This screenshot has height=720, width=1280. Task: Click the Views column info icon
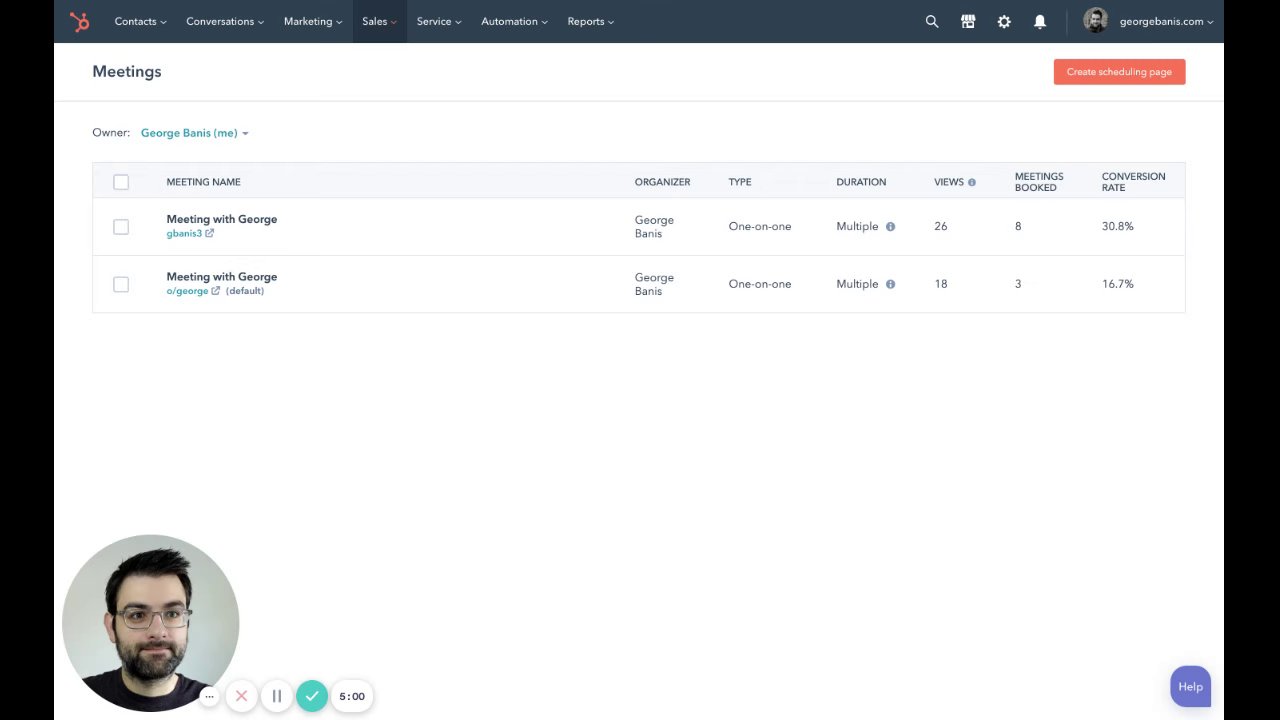click(972, 182)
